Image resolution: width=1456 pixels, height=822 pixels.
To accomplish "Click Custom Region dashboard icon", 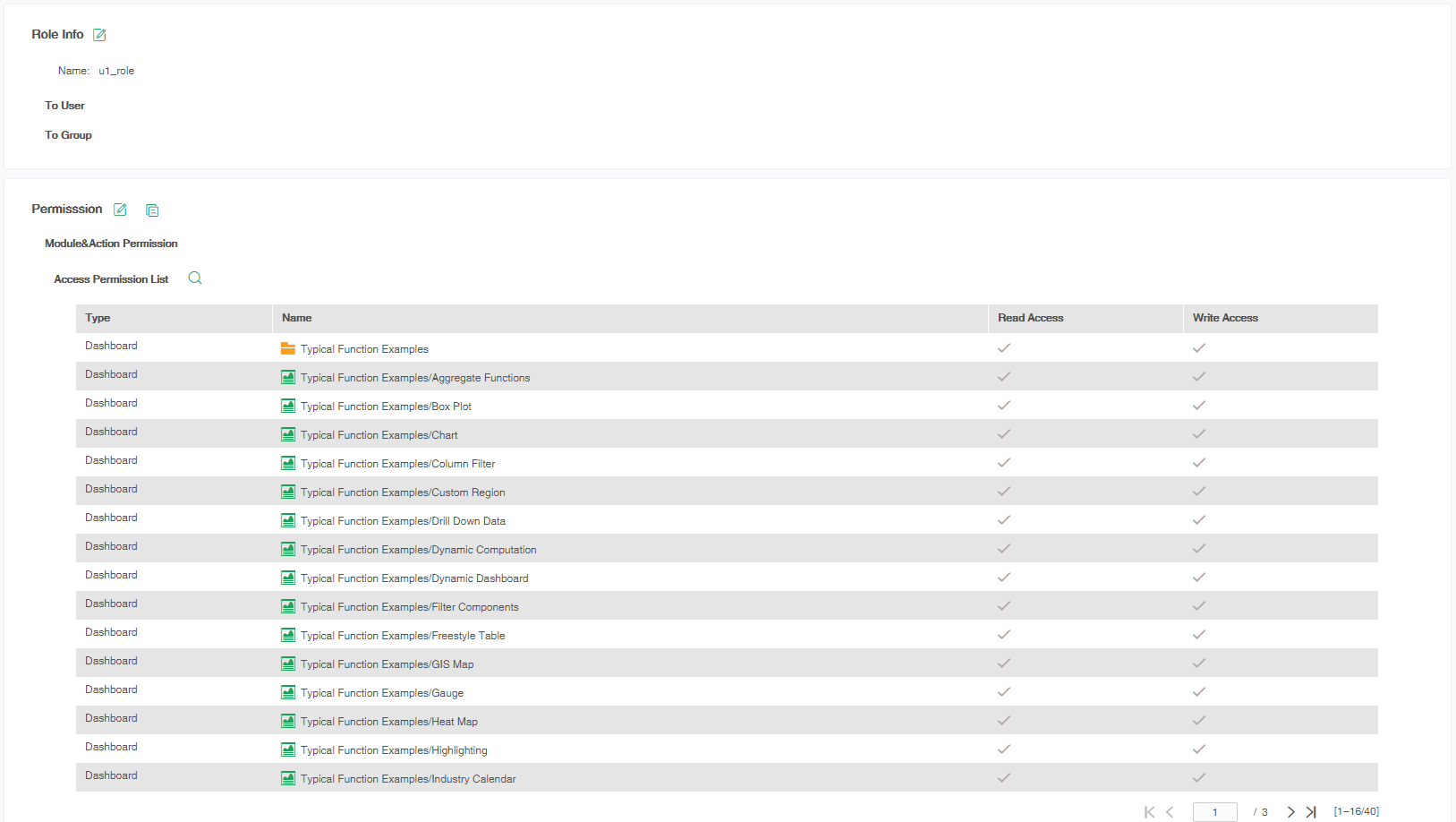I will pos(288,492).
